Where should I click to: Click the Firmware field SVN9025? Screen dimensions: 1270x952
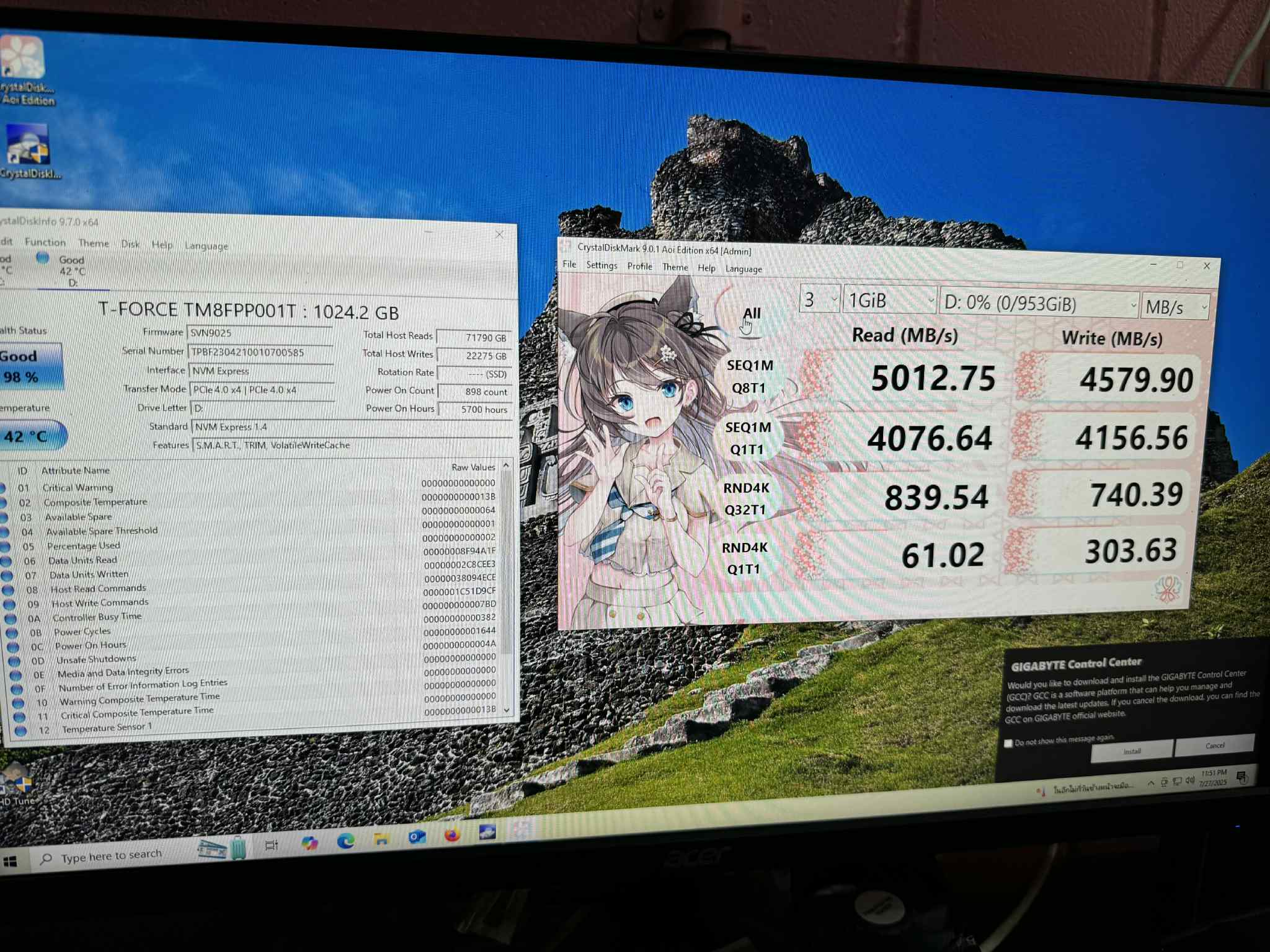coord(259,333)
